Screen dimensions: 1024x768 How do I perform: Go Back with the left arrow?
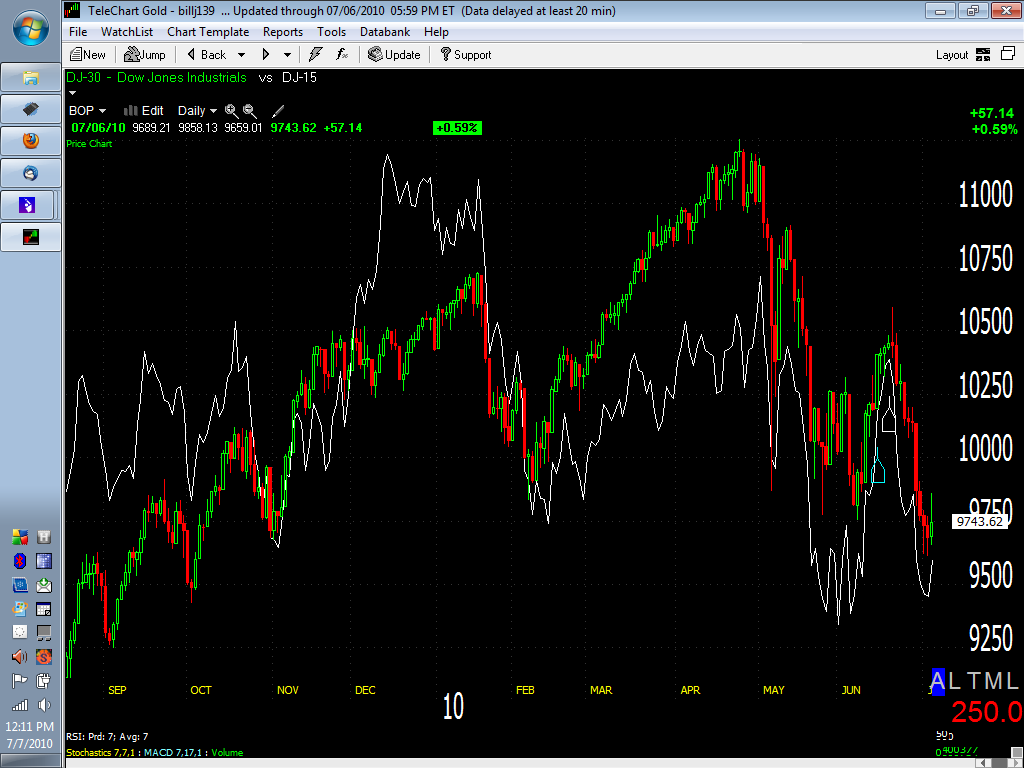pos(206,55)
